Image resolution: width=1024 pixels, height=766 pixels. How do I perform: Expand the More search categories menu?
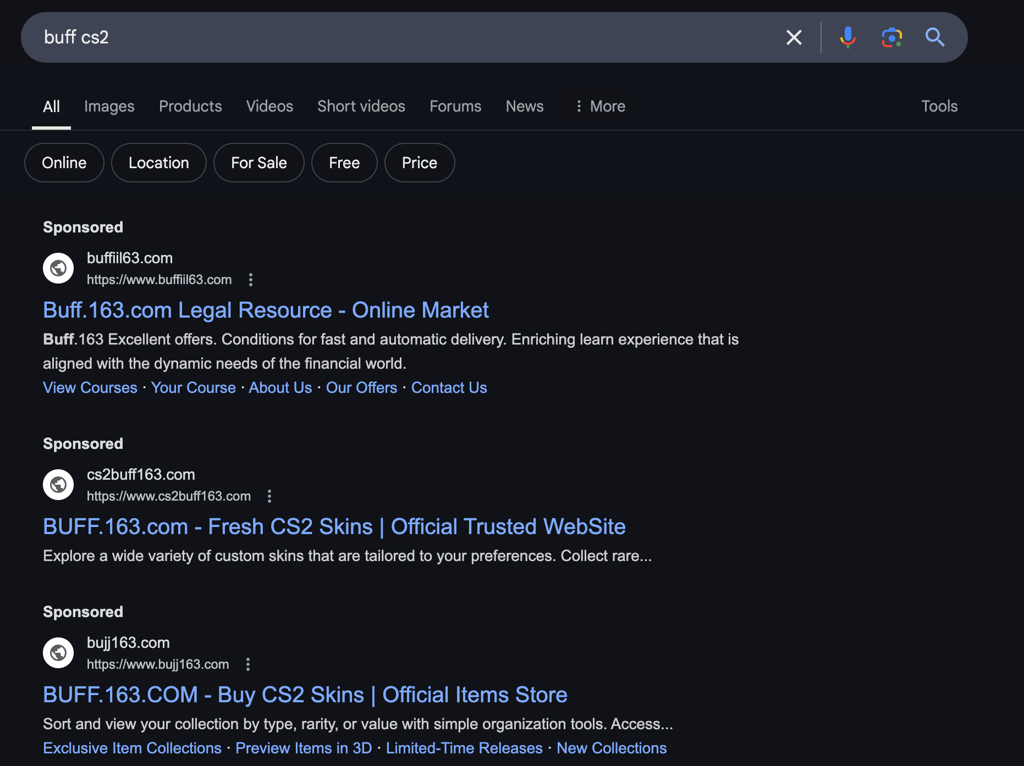(600, 106)
